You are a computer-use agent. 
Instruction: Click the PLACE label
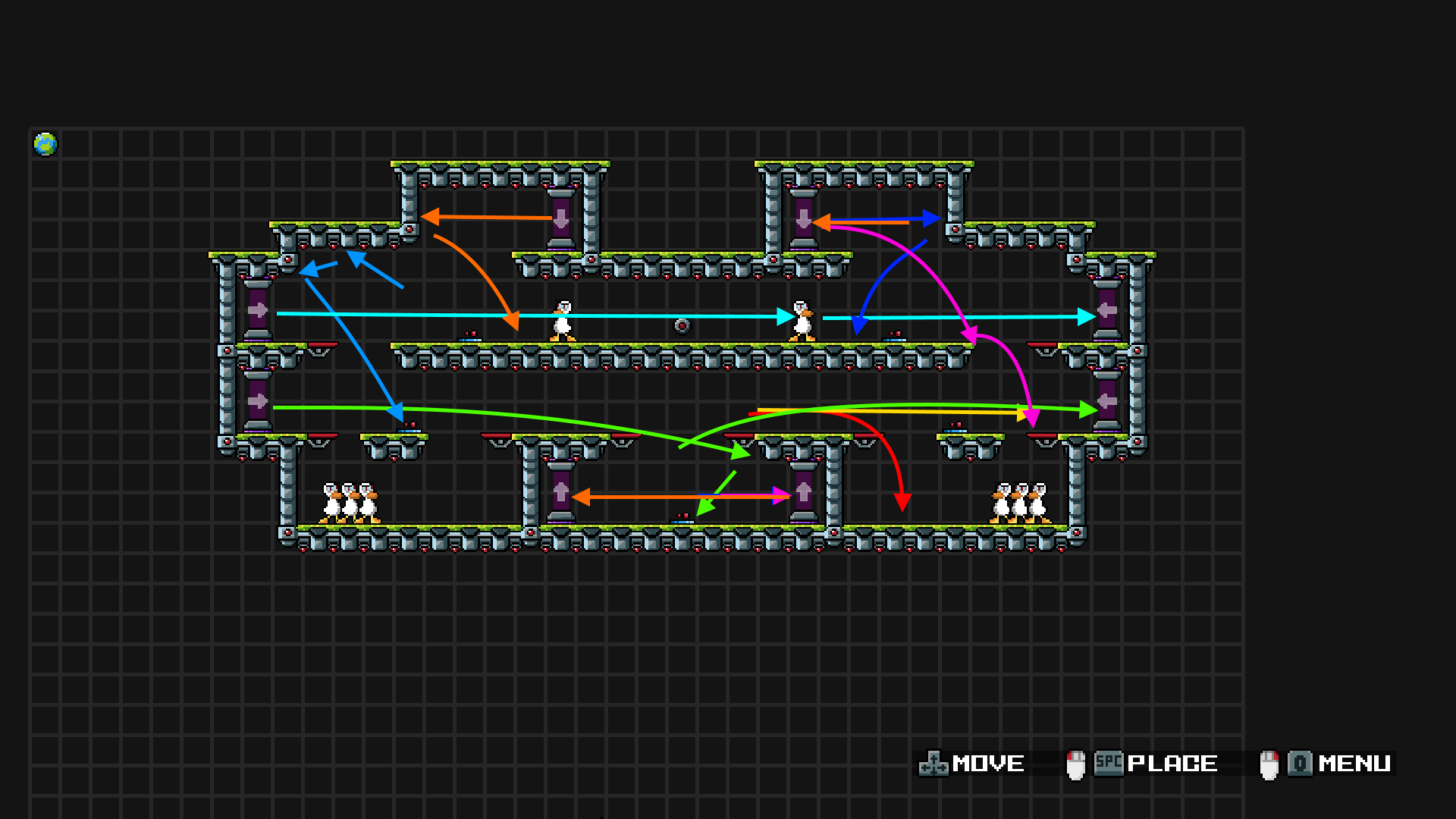[x=1172, y=764]
